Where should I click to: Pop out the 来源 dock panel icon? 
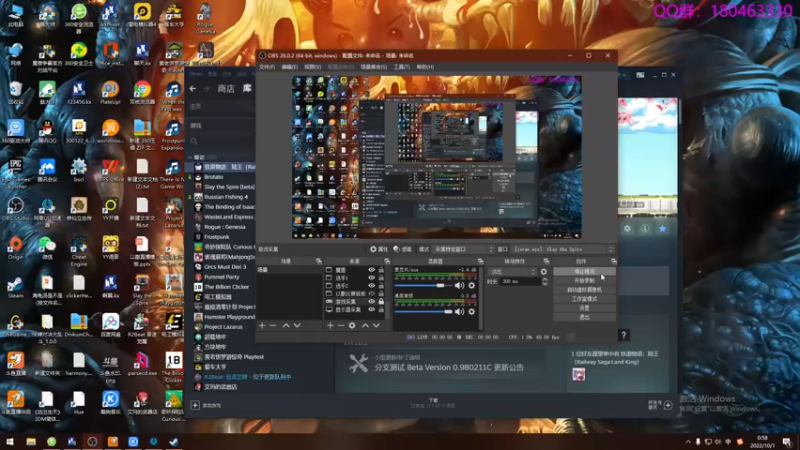[x=387, y=261]
